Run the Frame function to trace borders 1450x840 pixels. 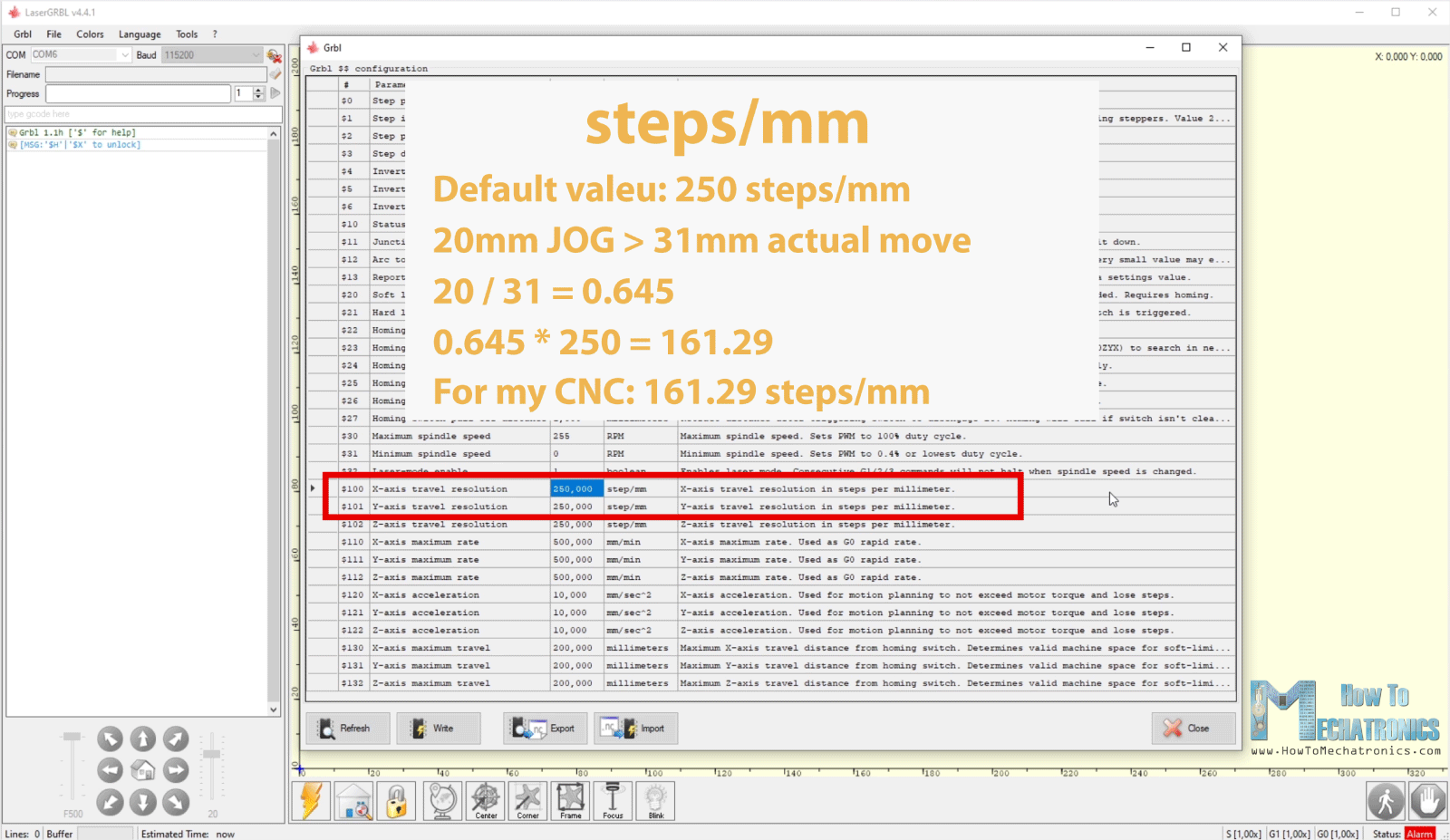(x=570, y=801)
